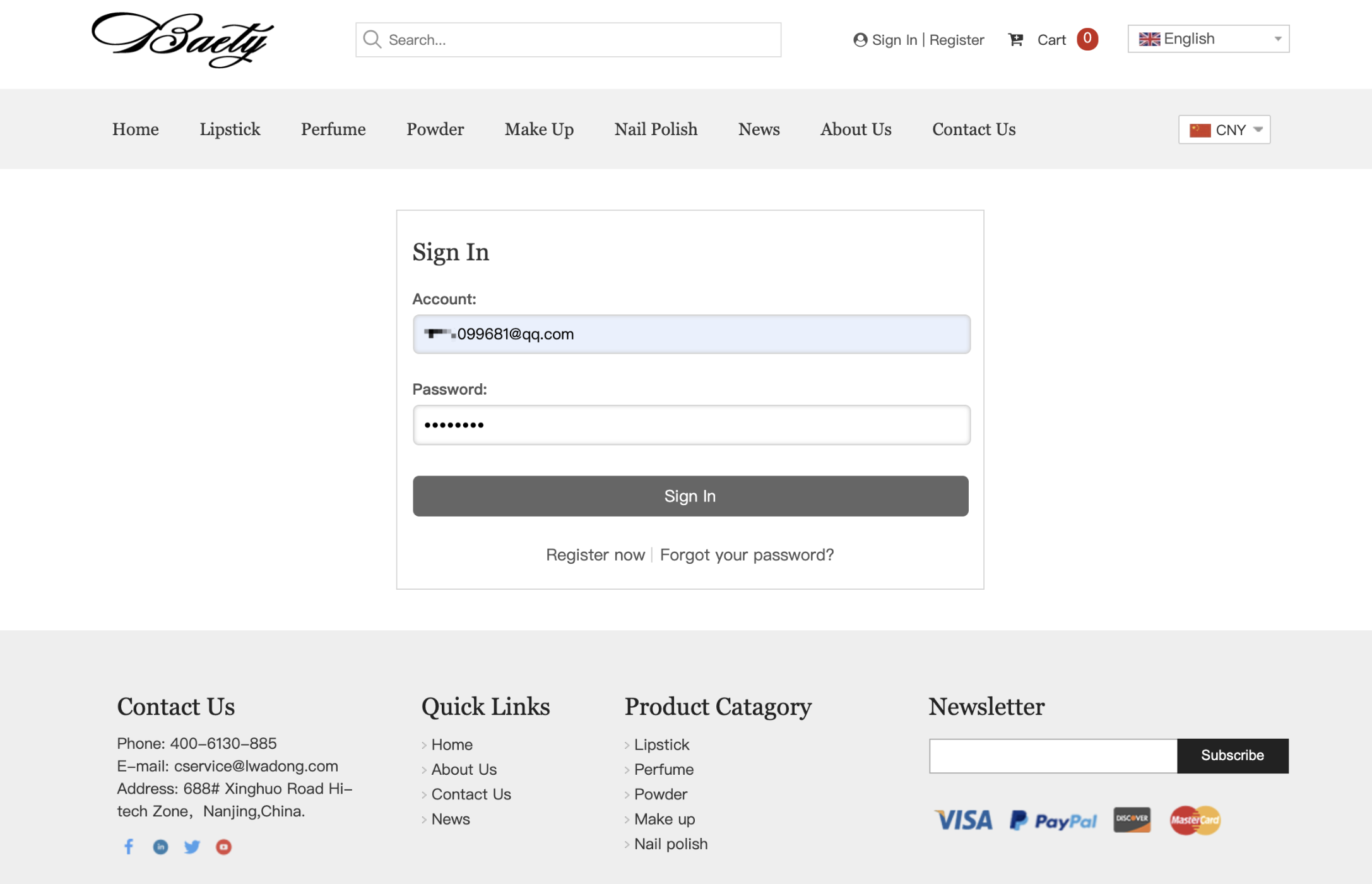The height and width of the screenshot is (884, 1372).
Task: Click the search magnifier icon
Action: pyautogui.click(x=372, y=40)
